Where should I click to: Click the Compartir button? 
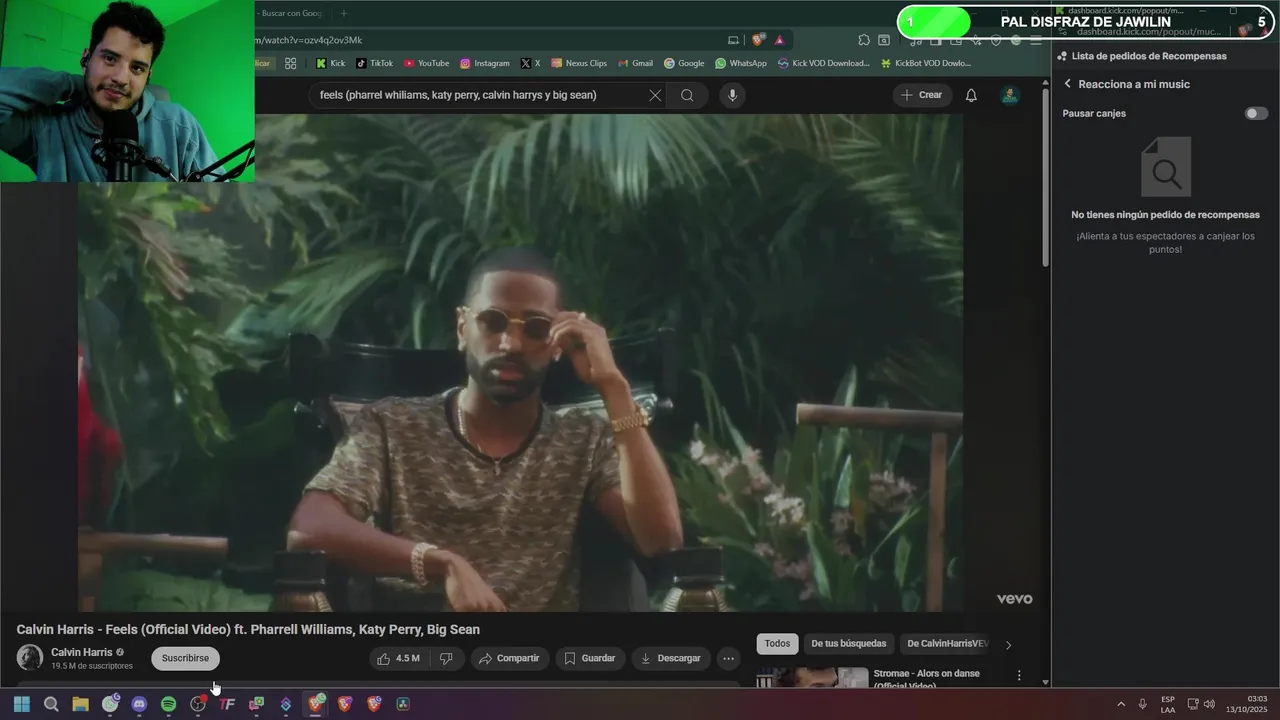pos(509,658)
